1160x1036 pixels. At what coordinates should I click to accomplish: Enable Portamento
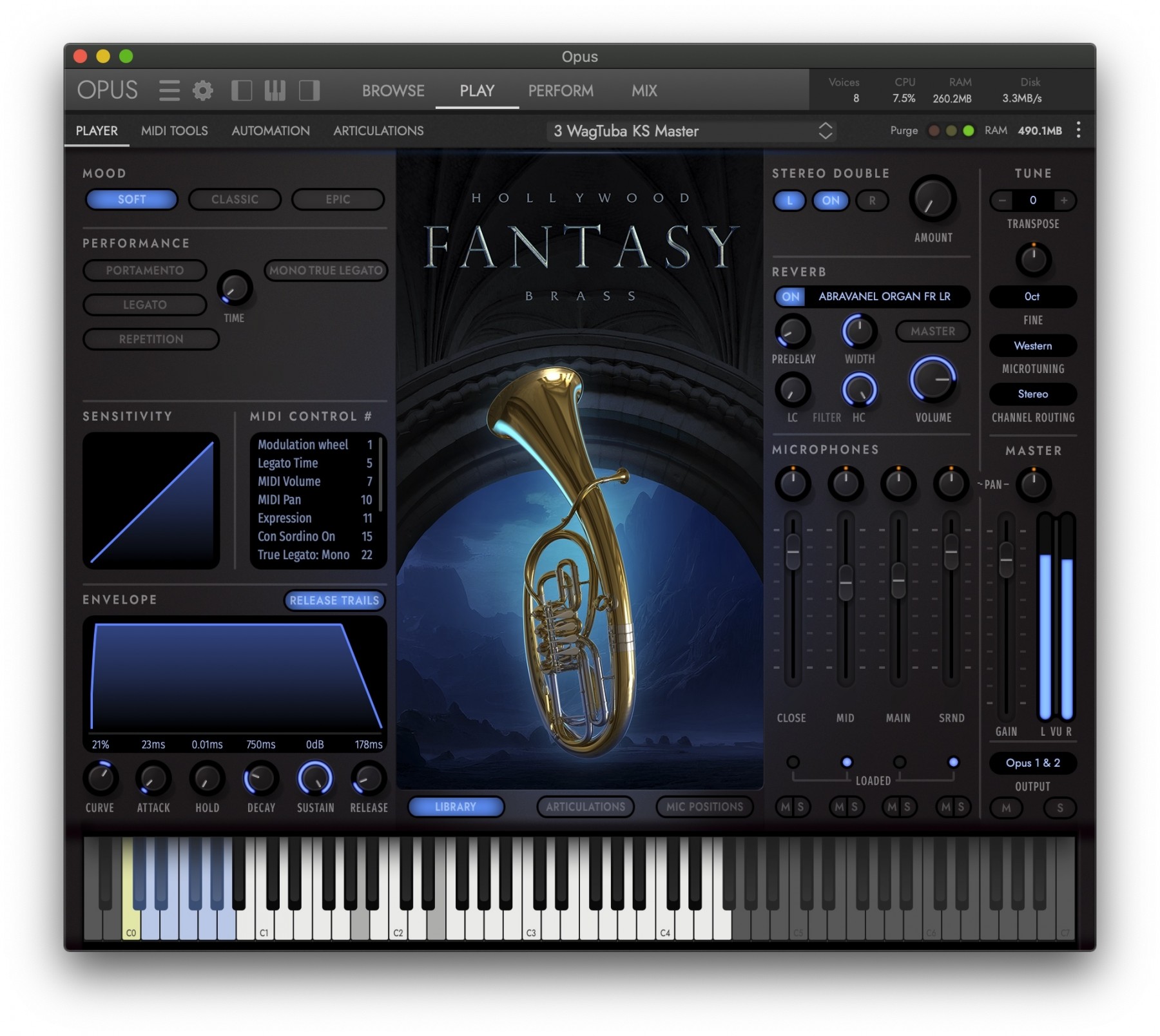tap(145, 271)
